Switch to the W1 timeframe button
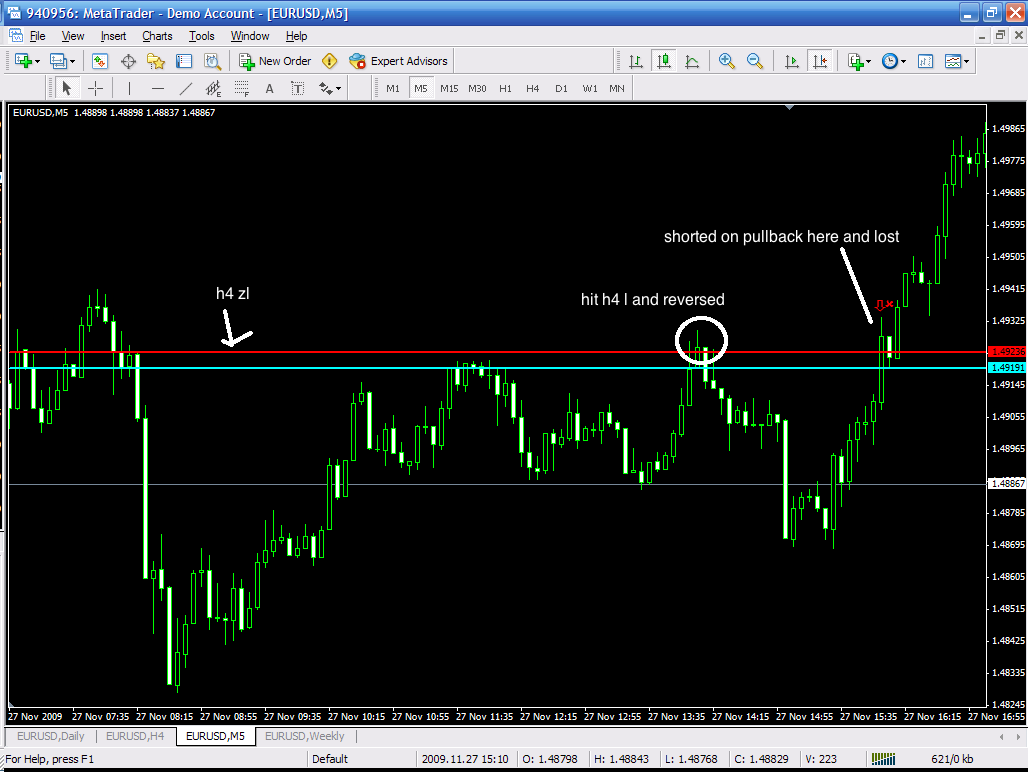This screenshot has width=1028, height=772. coord(590,88)
